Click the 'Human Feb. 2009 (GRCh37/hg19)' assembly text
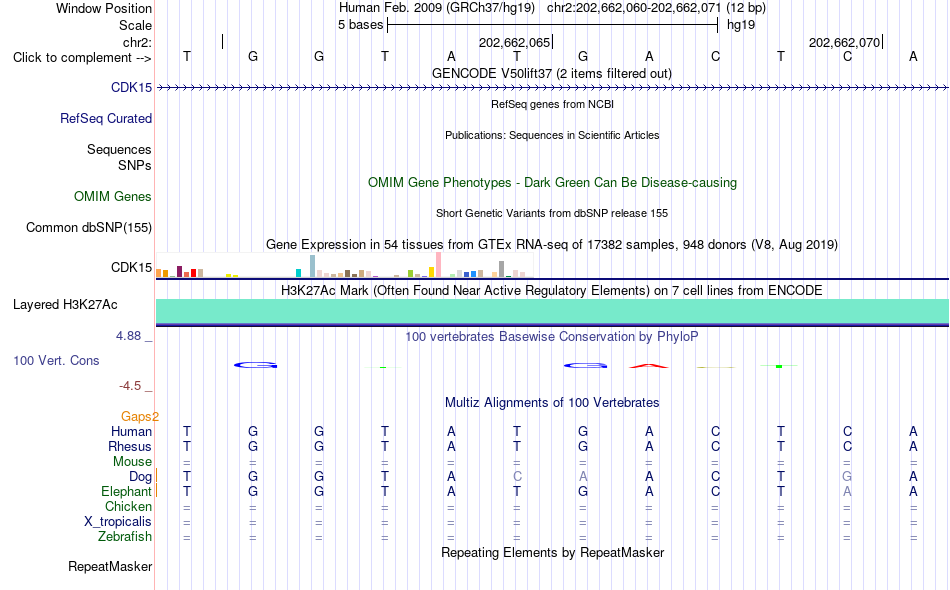Viewport: 950px width, 590px height. click(437, 8)
